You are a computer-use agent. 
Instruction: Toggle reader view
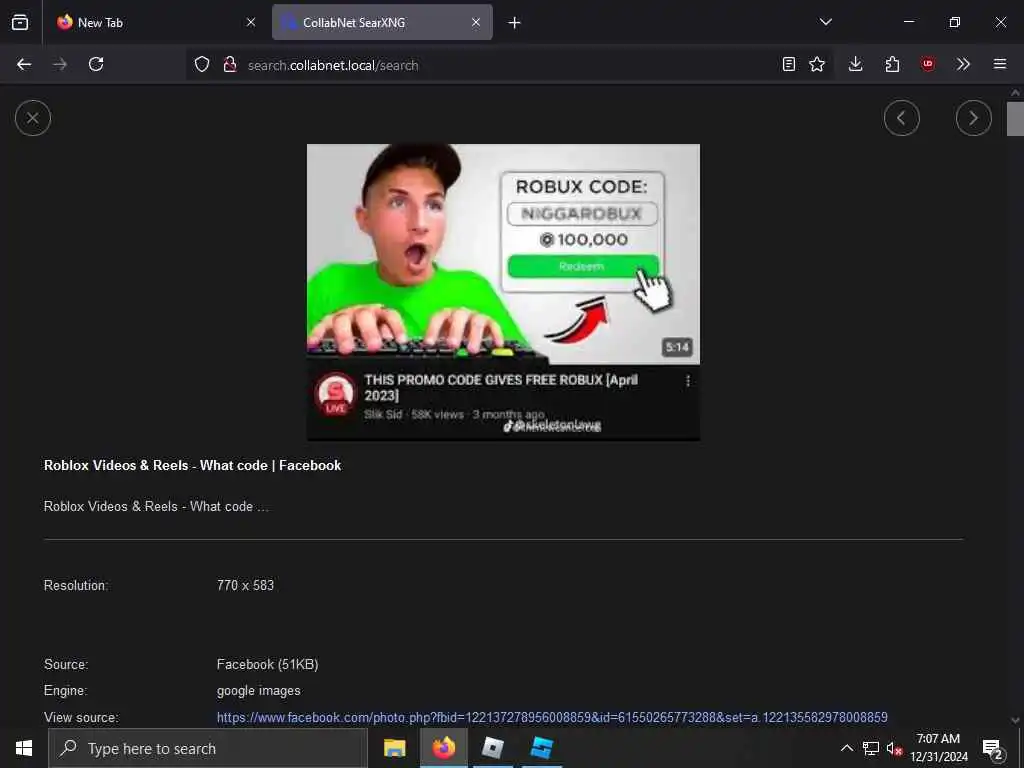click(789, 64)
